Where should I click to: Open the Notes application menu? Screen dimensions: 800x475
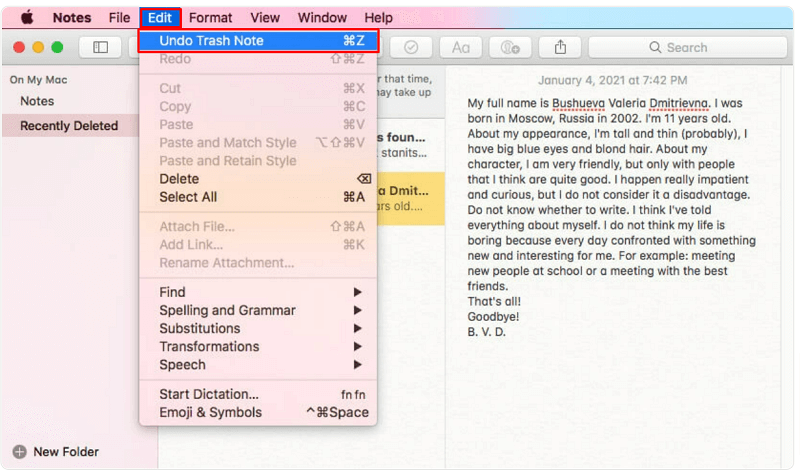pos(72,18)
